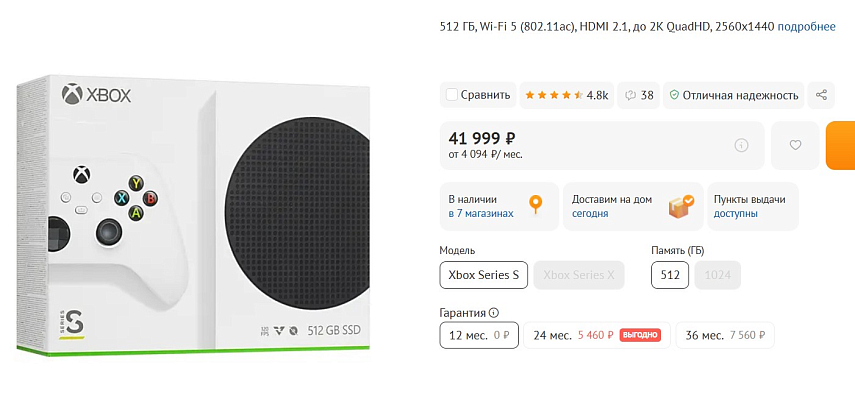The image size is (855, 407).
Task: Click the star rating 4.8k
Action: pos(566,95)
